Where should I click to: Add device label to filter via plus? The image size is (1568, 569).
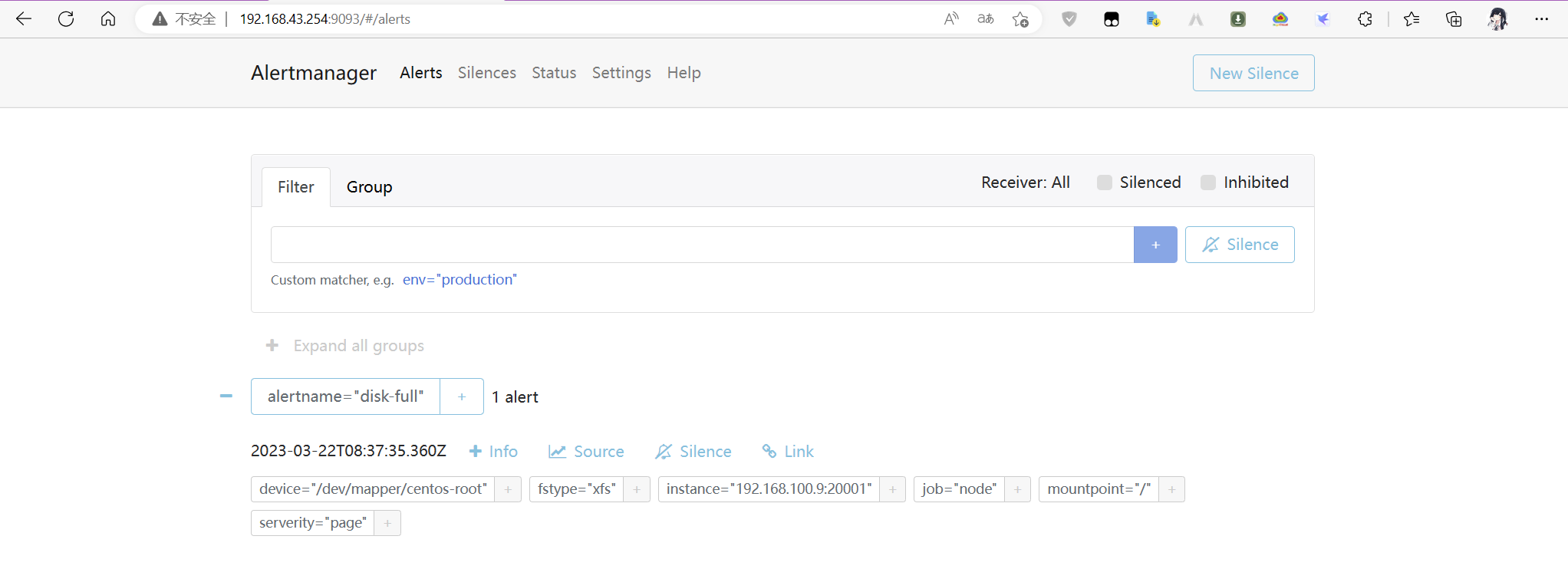click(508, 489)
